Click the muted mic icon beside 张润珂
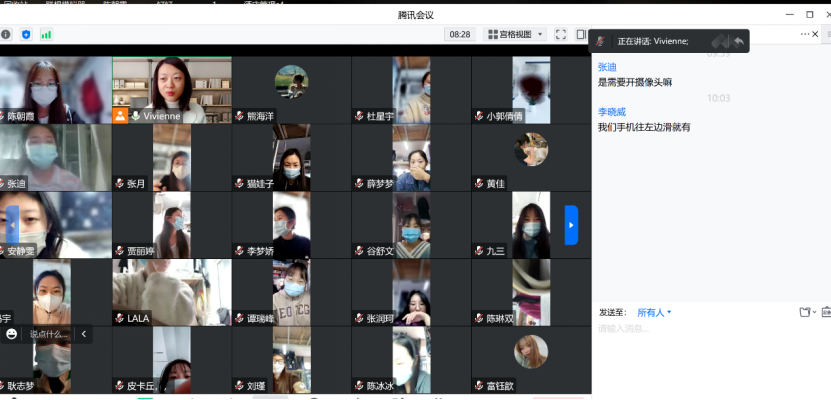The width and height of the screenshot is (831, 400). [359, 318]
